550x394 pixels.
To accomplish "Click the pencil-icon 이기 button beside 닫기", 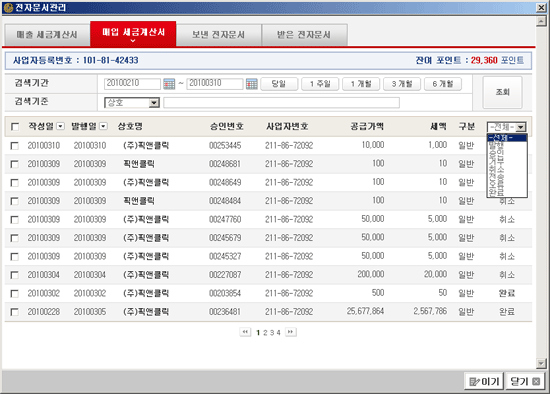I will pyautogui.click(x=484, y=381).
